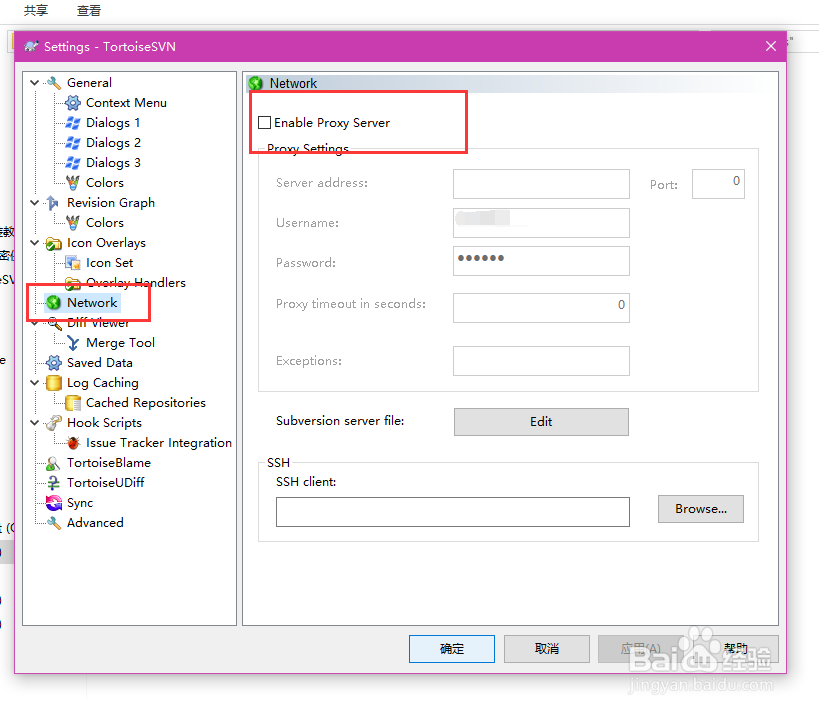Select Merge Tool settings page

click(x=121, y=343)
